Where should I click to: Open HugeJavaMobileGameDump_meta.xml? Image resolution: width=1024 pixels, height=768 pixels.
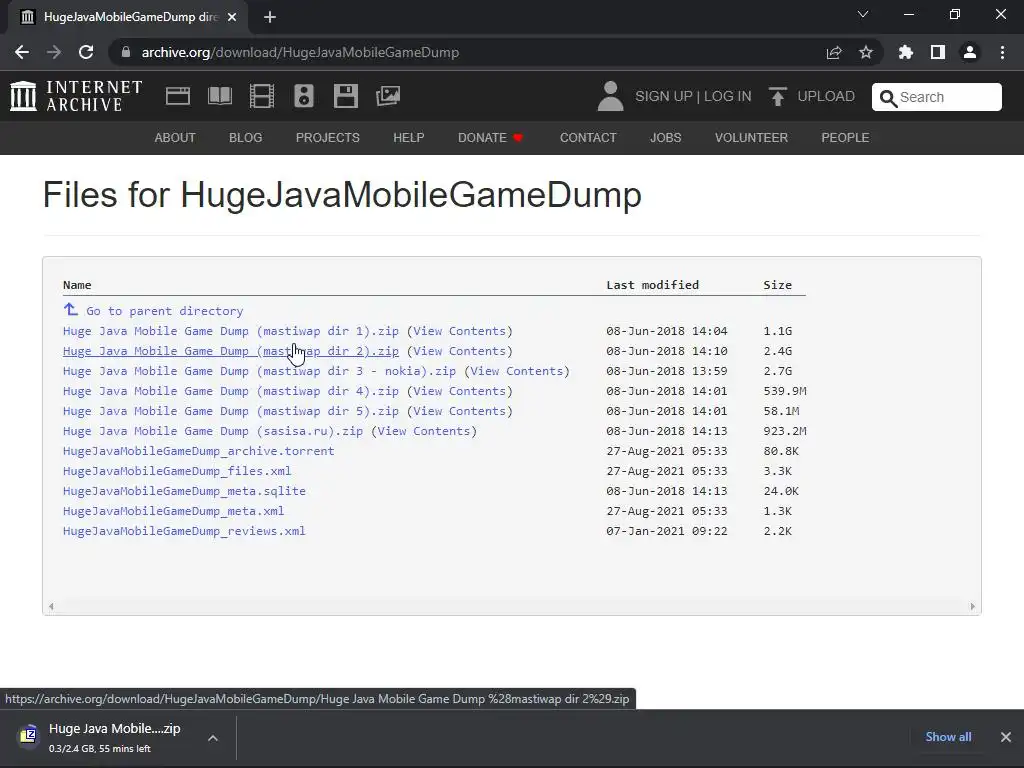(x=174, y=511)
